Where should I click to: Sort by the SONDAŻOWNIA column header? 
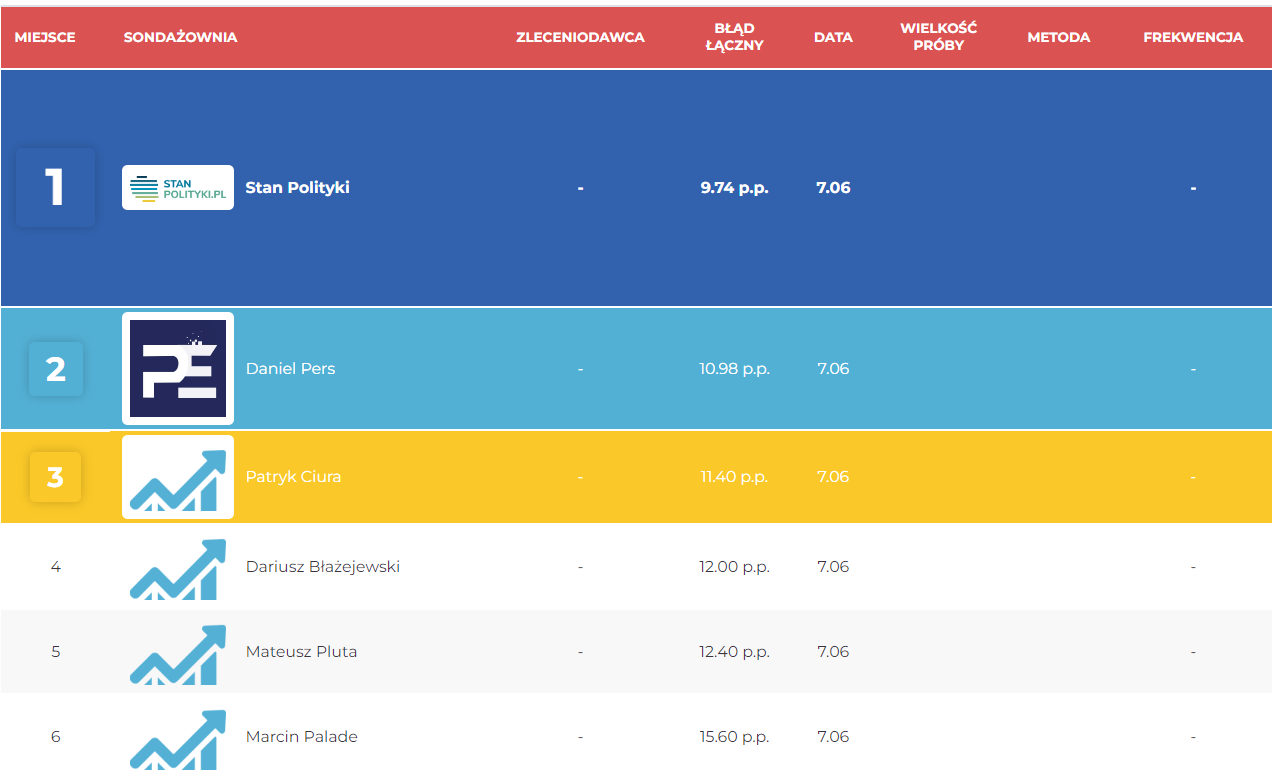coord(180,37)
